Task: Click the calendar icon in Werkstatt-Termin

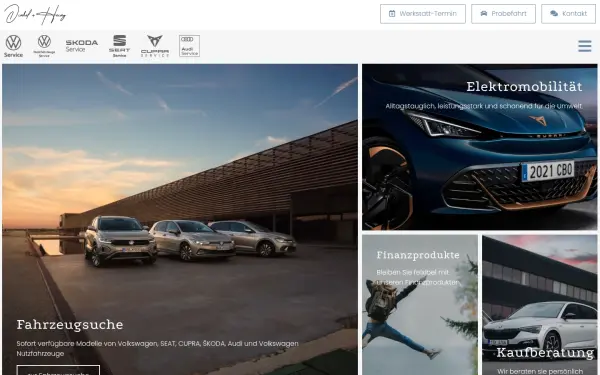Action: (x=392, y=14)
